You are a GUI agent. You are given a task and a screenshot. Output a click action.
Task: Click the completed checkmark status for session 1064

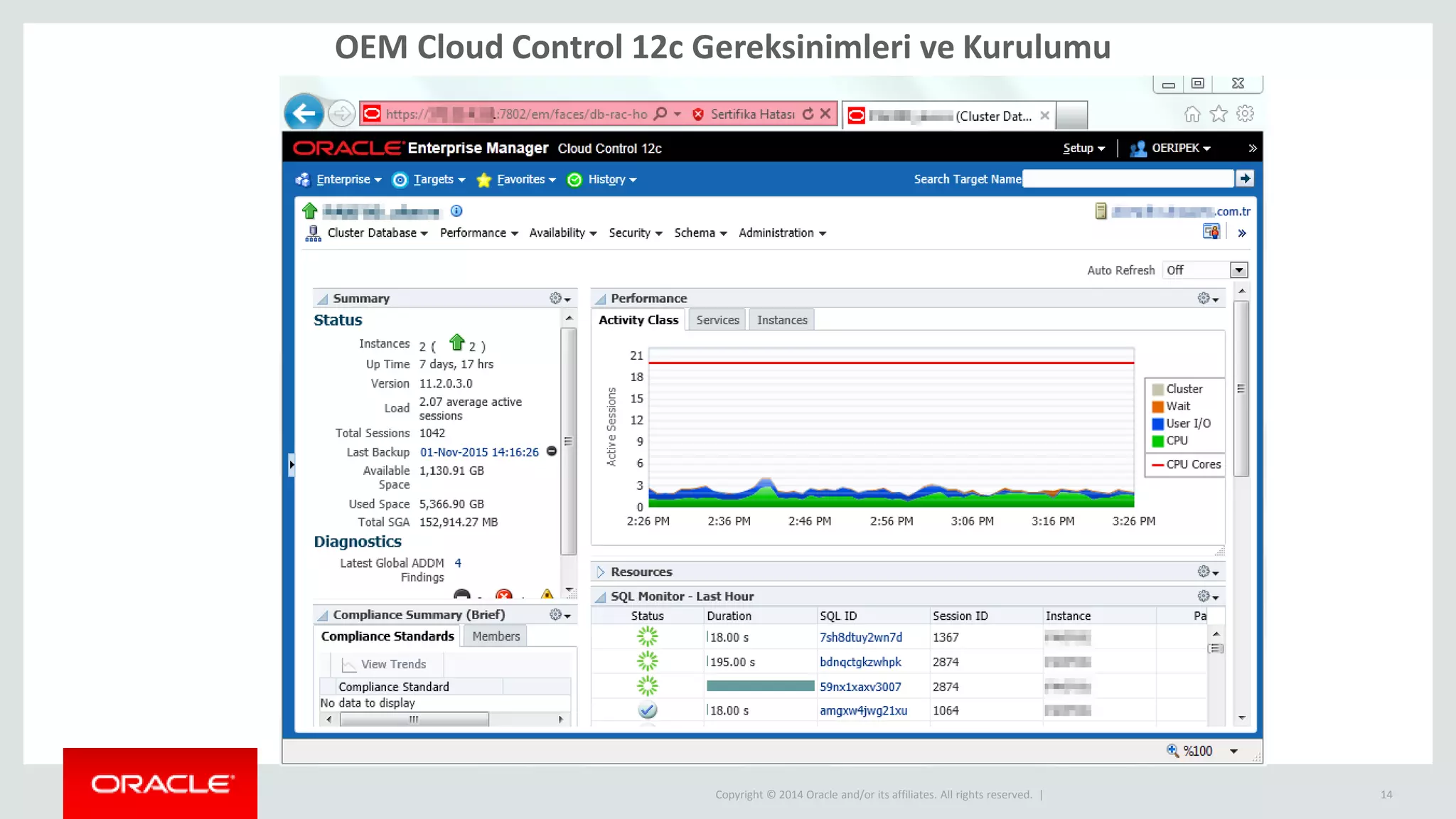(x=647, y=710)
